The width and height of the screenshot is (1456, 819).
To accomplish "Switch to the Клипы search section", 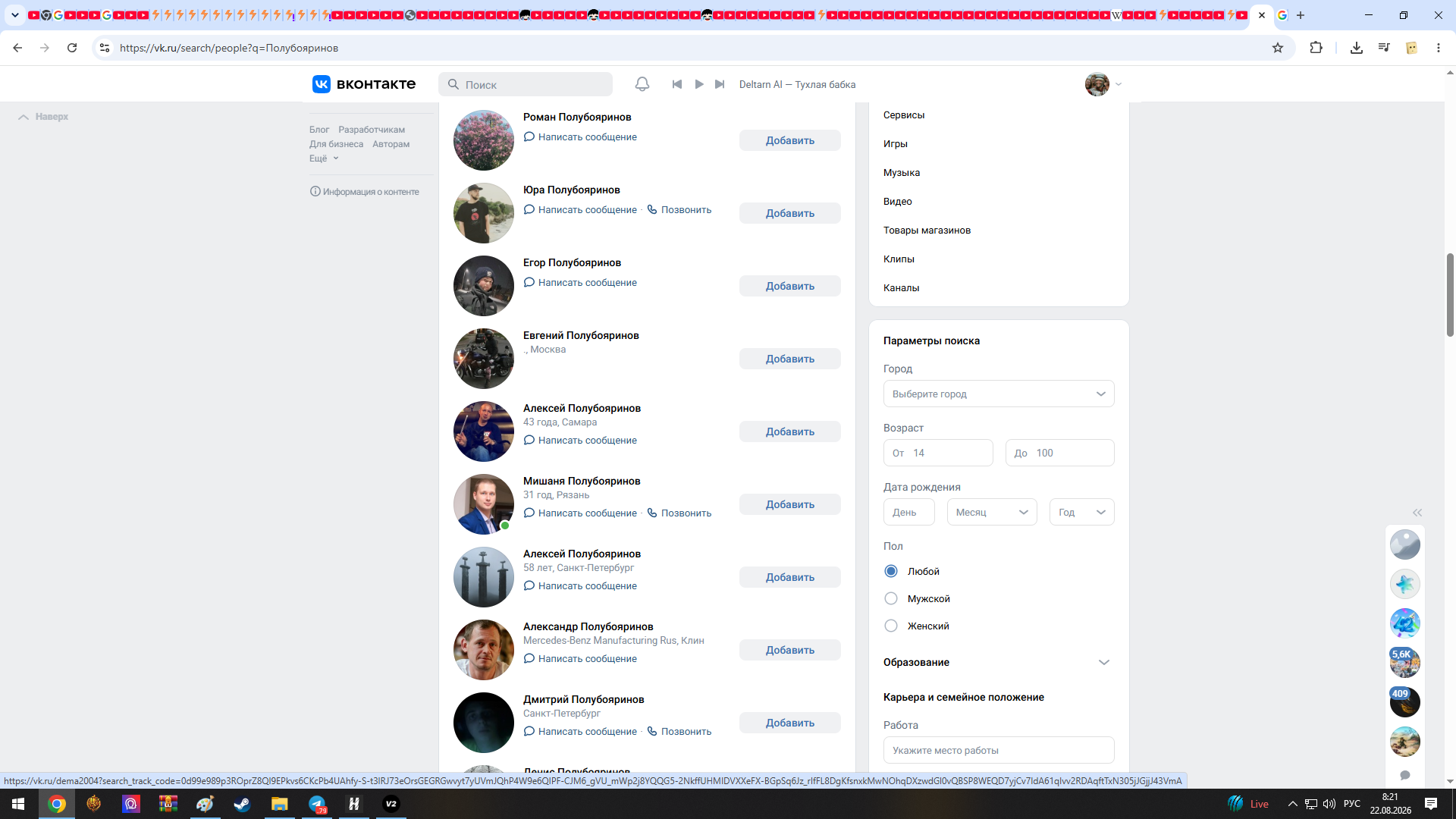I will [899, 259].
